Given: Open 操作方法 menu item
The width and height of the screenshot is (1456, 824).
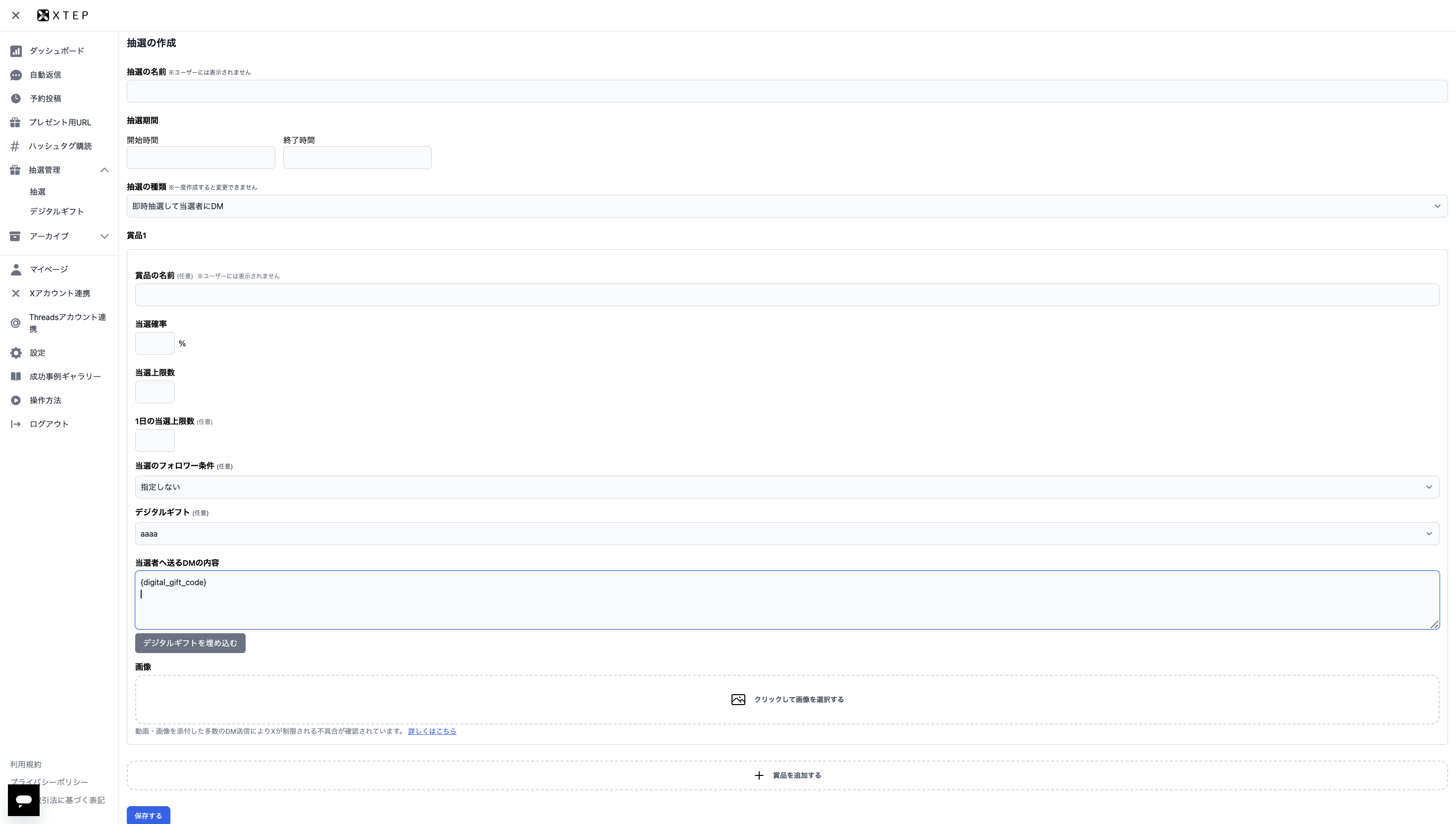Looking at the screenshot, I should pyautogui.click(x=45, y=400).
